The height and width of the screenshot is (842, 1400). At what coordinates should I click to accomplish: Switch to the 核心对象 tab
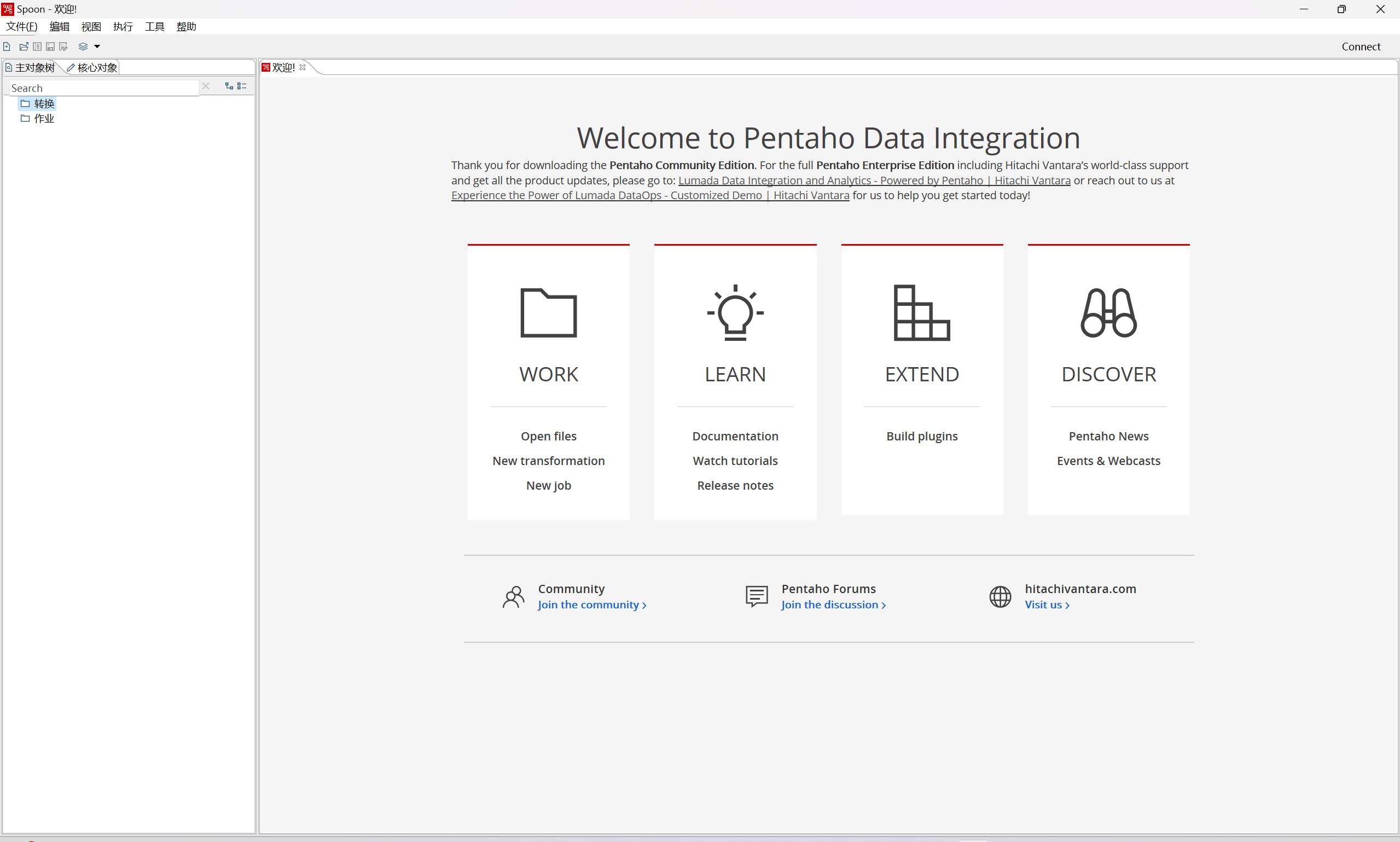[x=96, y=68]
